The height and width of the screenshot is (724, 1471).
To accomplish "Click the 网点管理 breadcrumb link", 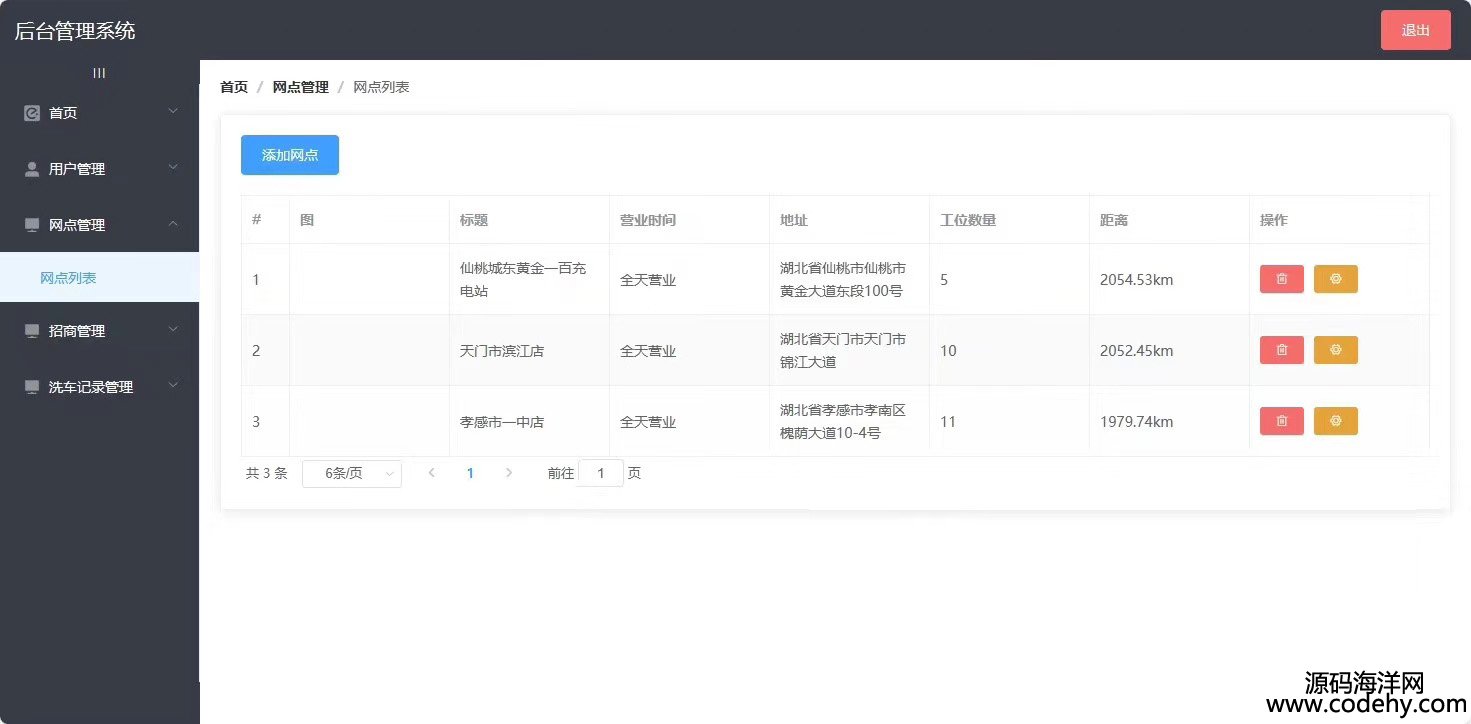I will point(300,87).
